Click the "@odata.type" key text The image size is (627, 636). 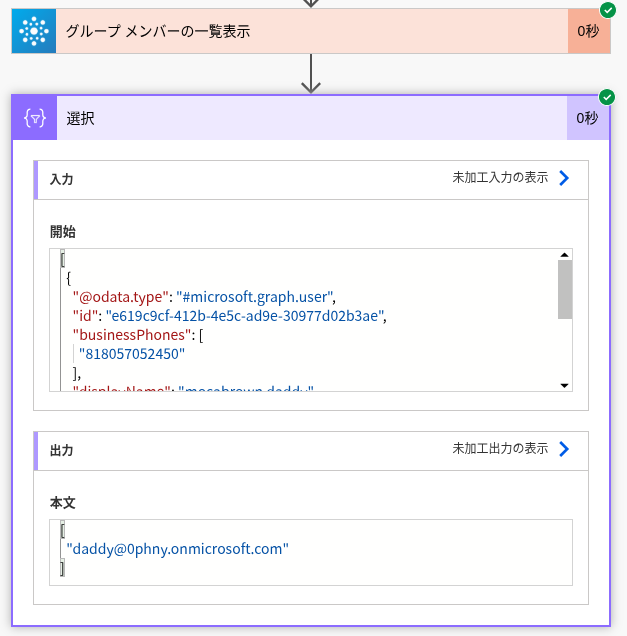(120, 297)
